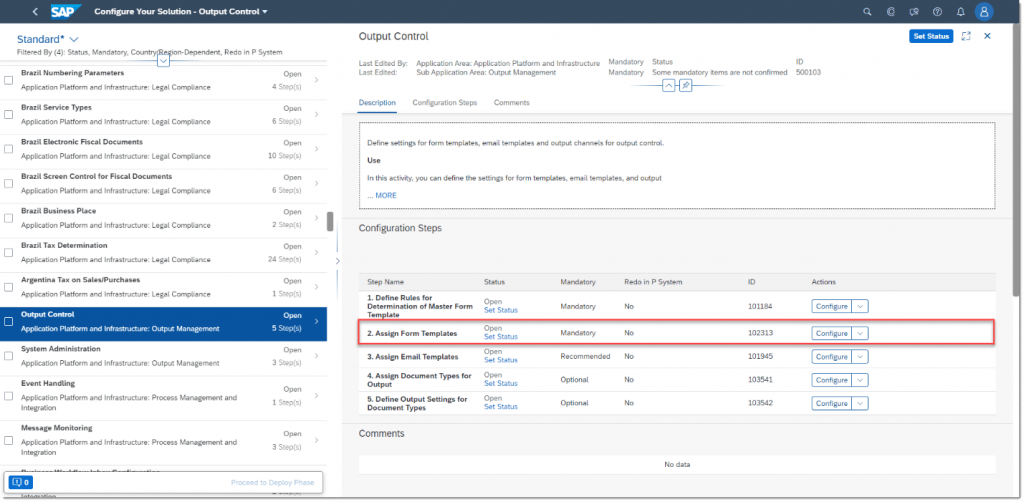Click Configure for Assign Form Templates
The height and width of the screenshot is (502, 1024).
[831, 333]
